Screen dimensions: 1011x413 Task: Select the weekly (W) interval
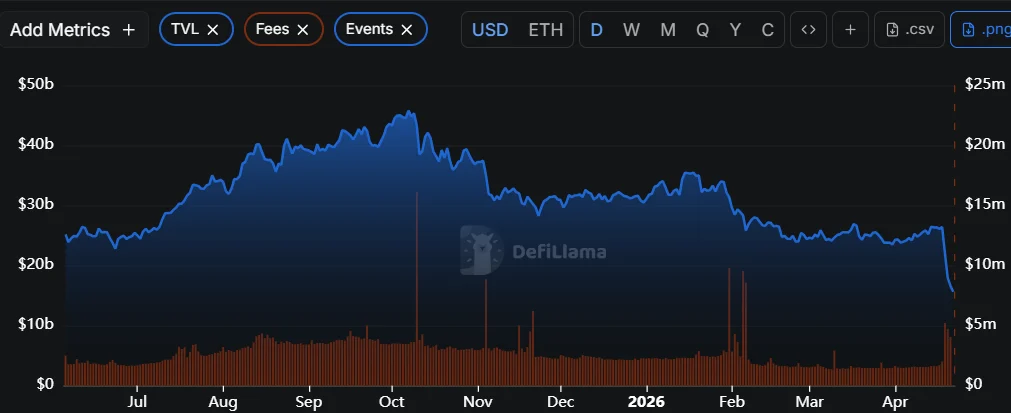(631, 29)
